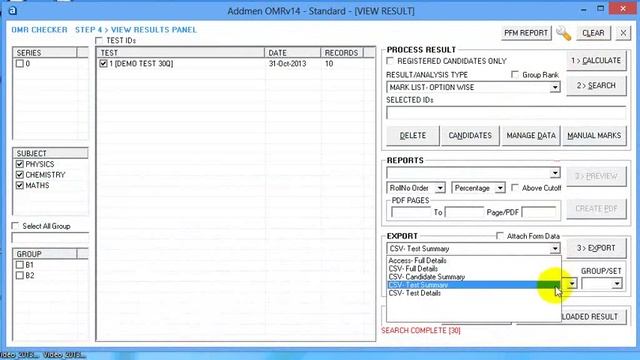Viewport: 640px width, 360px height.
Task: Open the Result/Analysis Type dropdown
Action: point(555,87)
